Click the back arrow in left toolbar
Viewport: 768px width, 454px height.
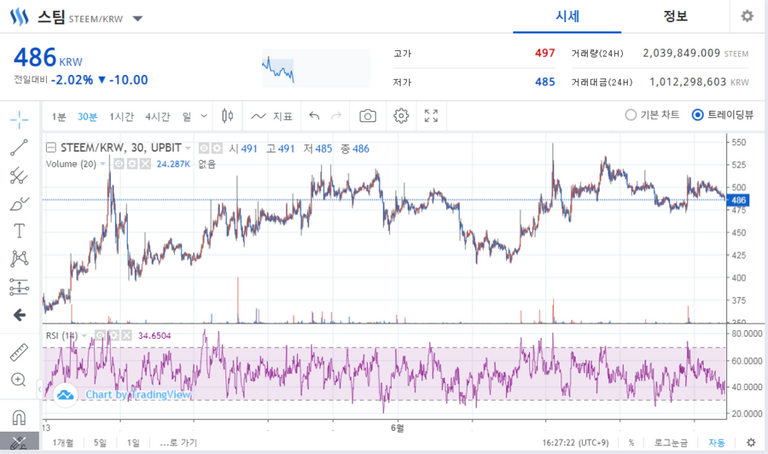[x=19, y=314]
